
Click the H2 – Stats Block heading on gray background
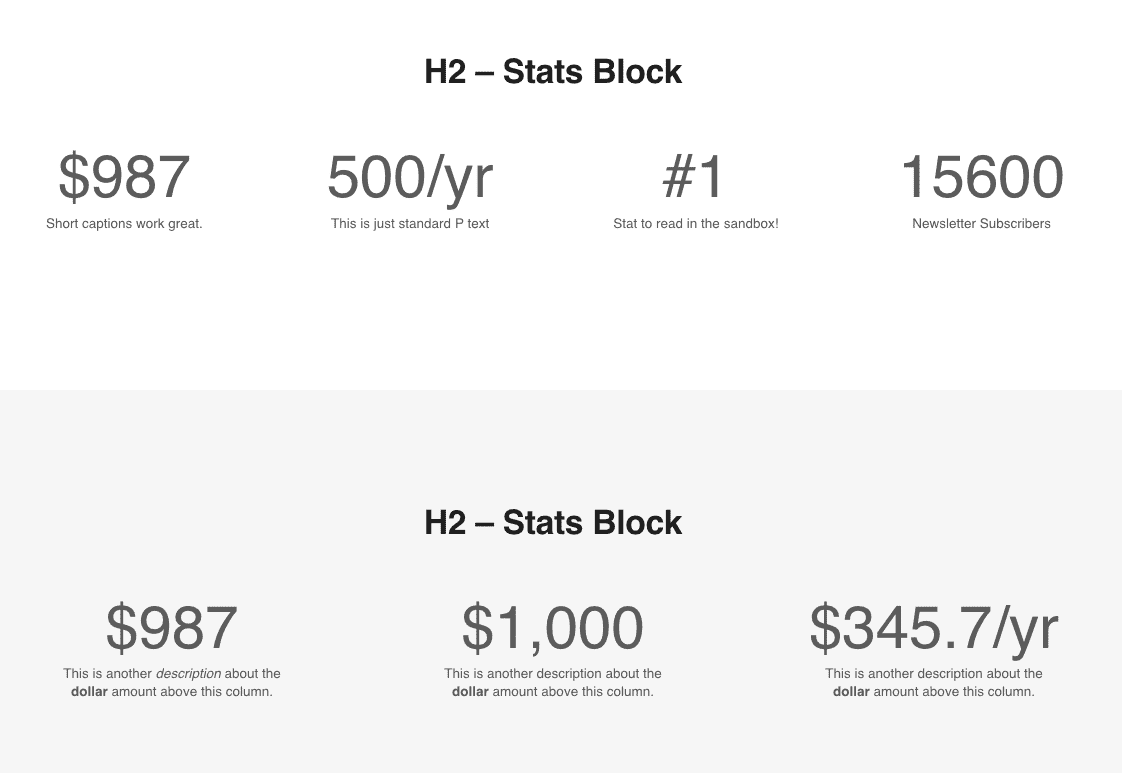pyautogui.click(x=553, y=523)
